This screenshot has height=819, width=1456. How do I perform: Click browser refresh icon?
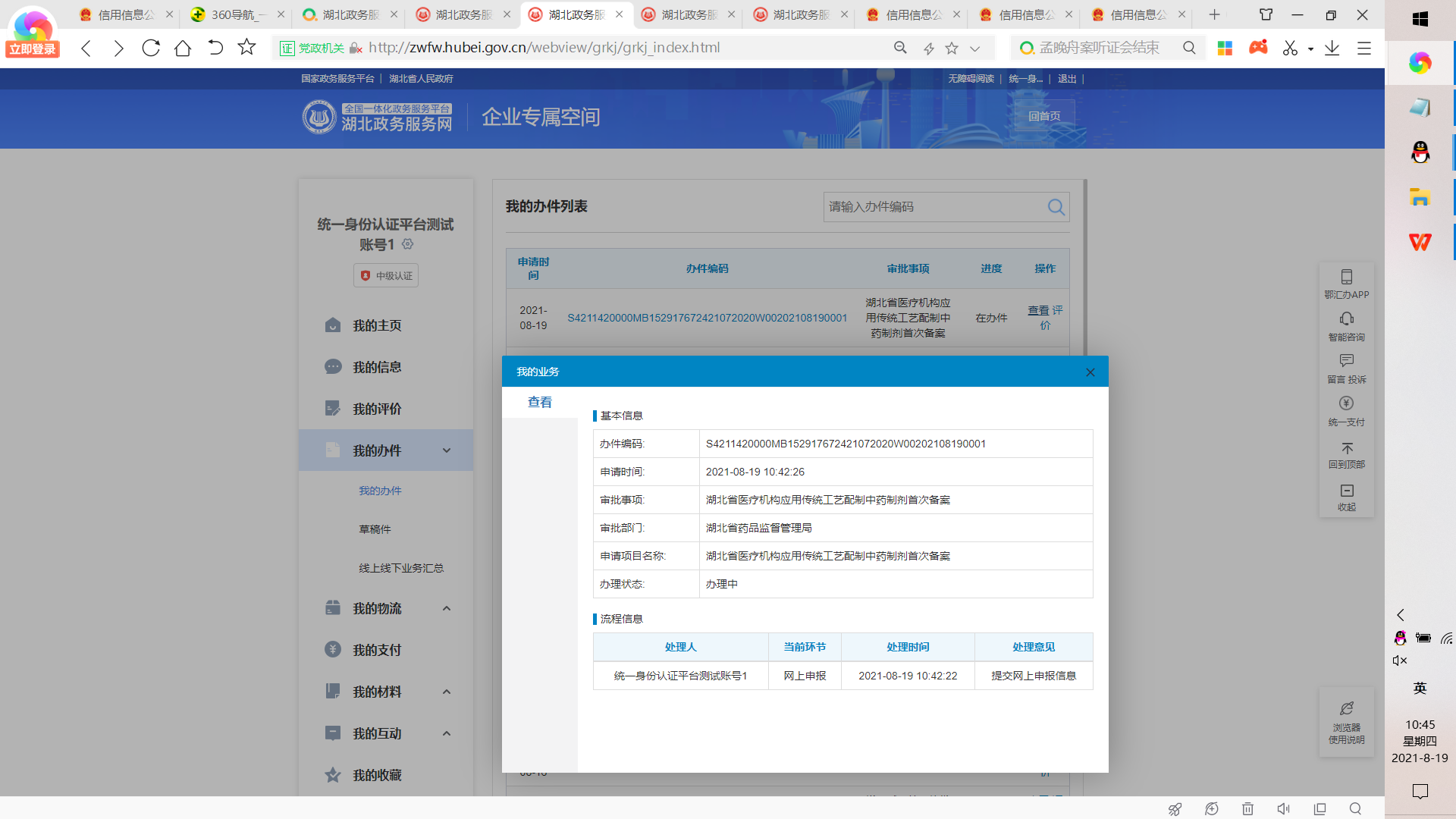151,48
